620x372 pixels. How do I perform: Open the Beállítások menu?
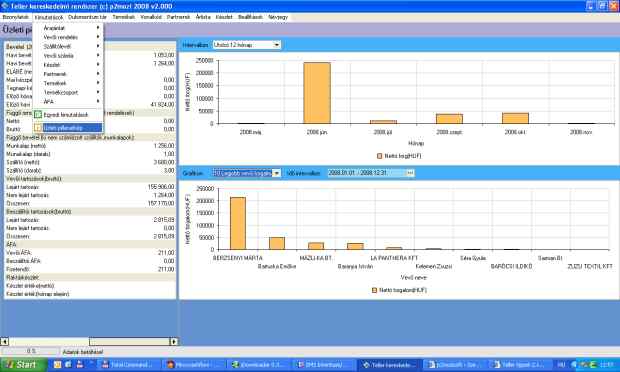pyautogui.click(x=250, y=17)
